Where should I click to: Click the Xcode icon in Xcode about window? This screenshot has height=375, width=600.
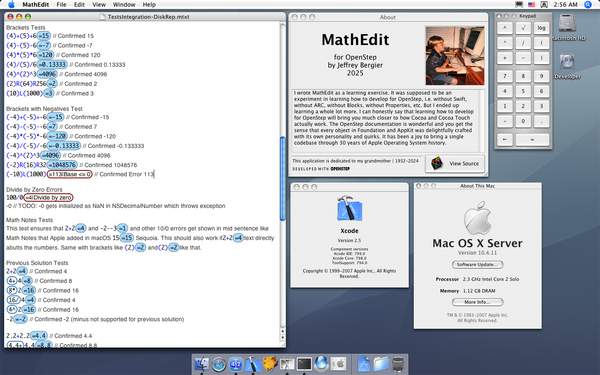point(349,209)
